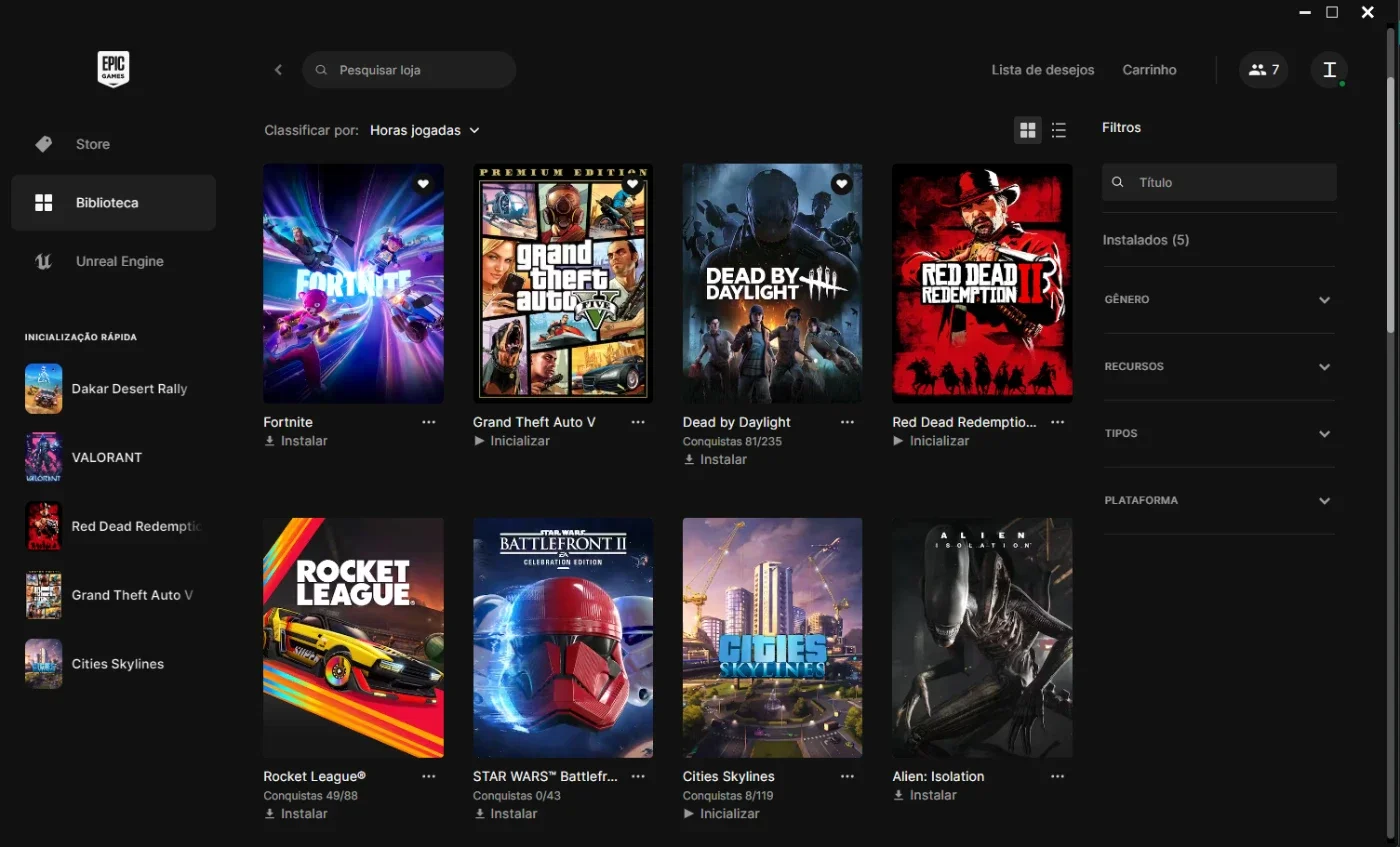This screenshot has width=1400, height=847.
Task: Click Inicializar under Grand Theft Auto V
Action: (512, 441)
